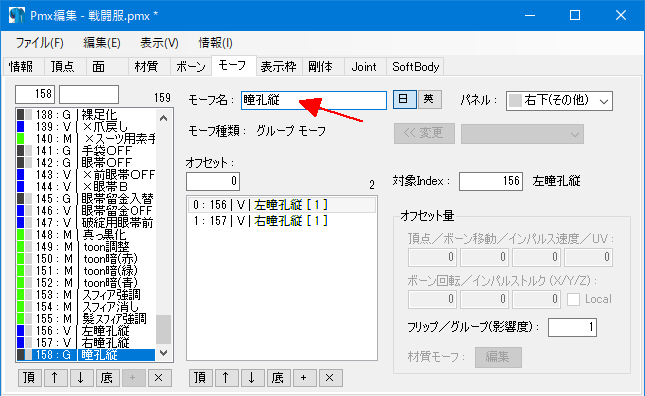Click the フリップ/グループ影響度 field
The height and width of the screenshot is (396, 645).
pyautogui.click(x=572, y=327)
